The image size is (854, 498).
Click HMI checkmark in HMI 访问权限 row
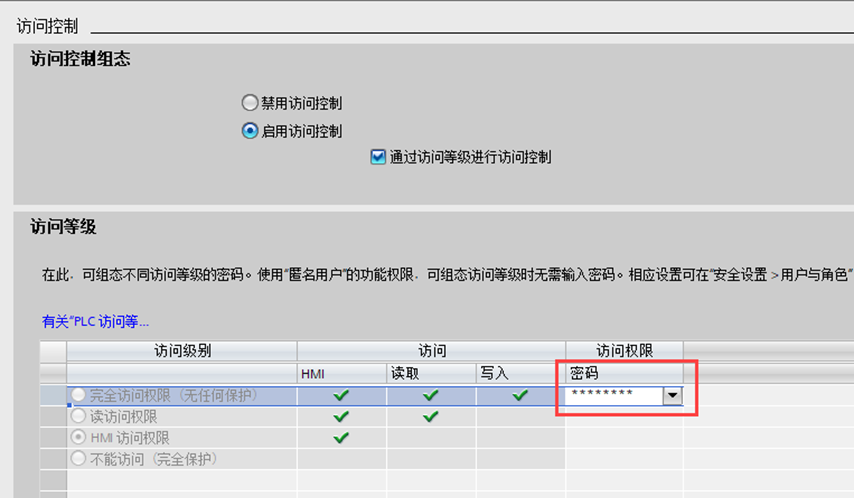coord(342,438)
